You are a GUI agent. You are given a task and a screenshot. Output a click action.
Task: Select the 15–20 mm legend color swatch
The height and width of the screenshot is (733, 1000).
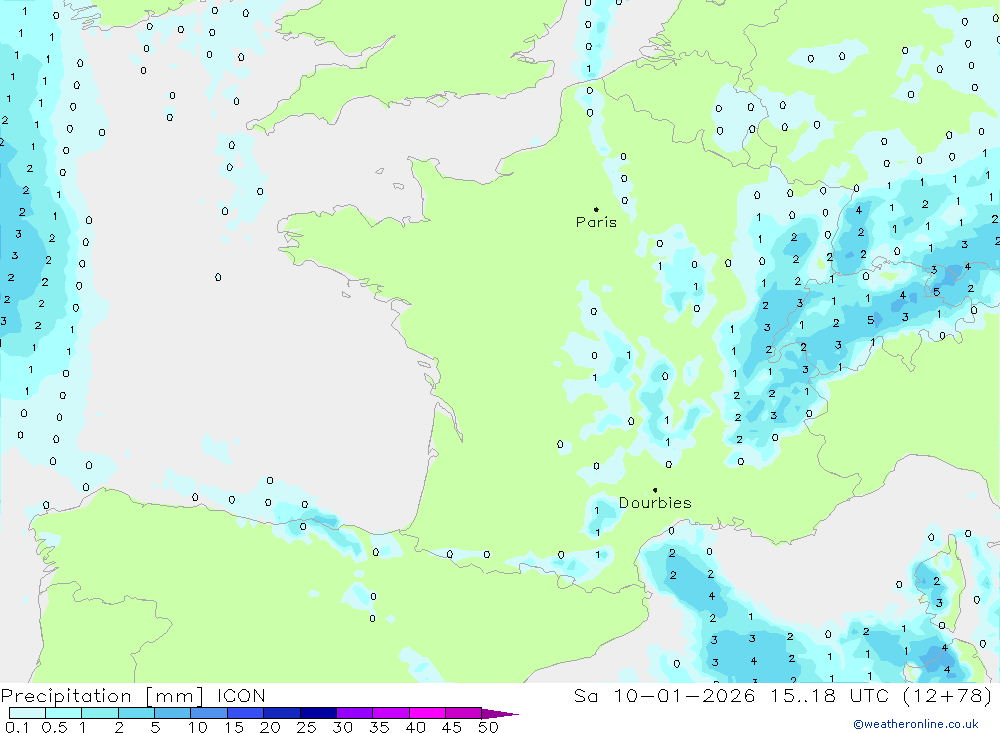(245, 713)
